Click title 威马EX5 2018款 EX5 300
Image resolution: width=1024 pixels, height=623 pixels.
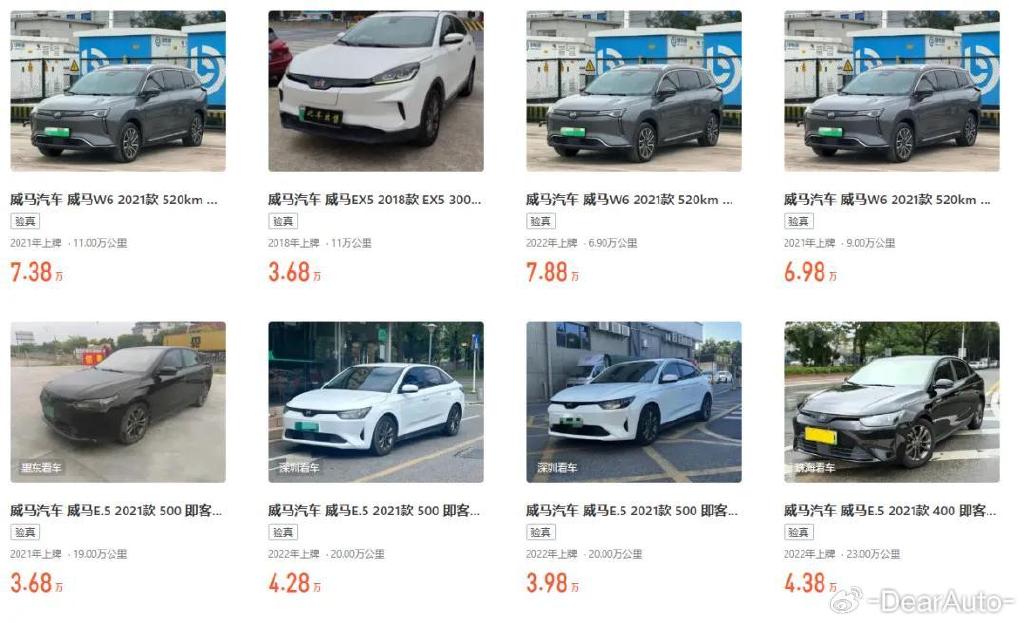(374, 199)
